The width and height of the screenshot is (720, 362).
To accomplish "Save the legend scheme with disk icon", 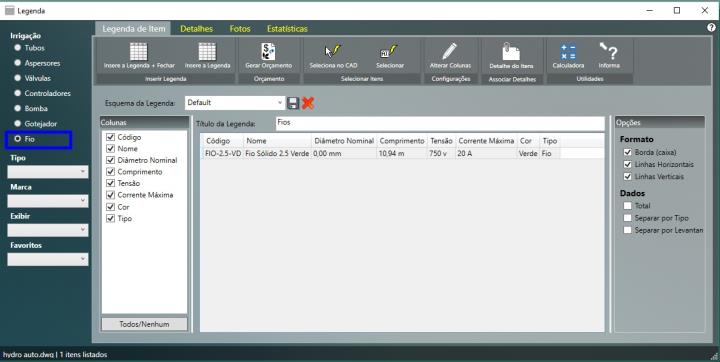I will pyautogui.click(x=293, y=103).
